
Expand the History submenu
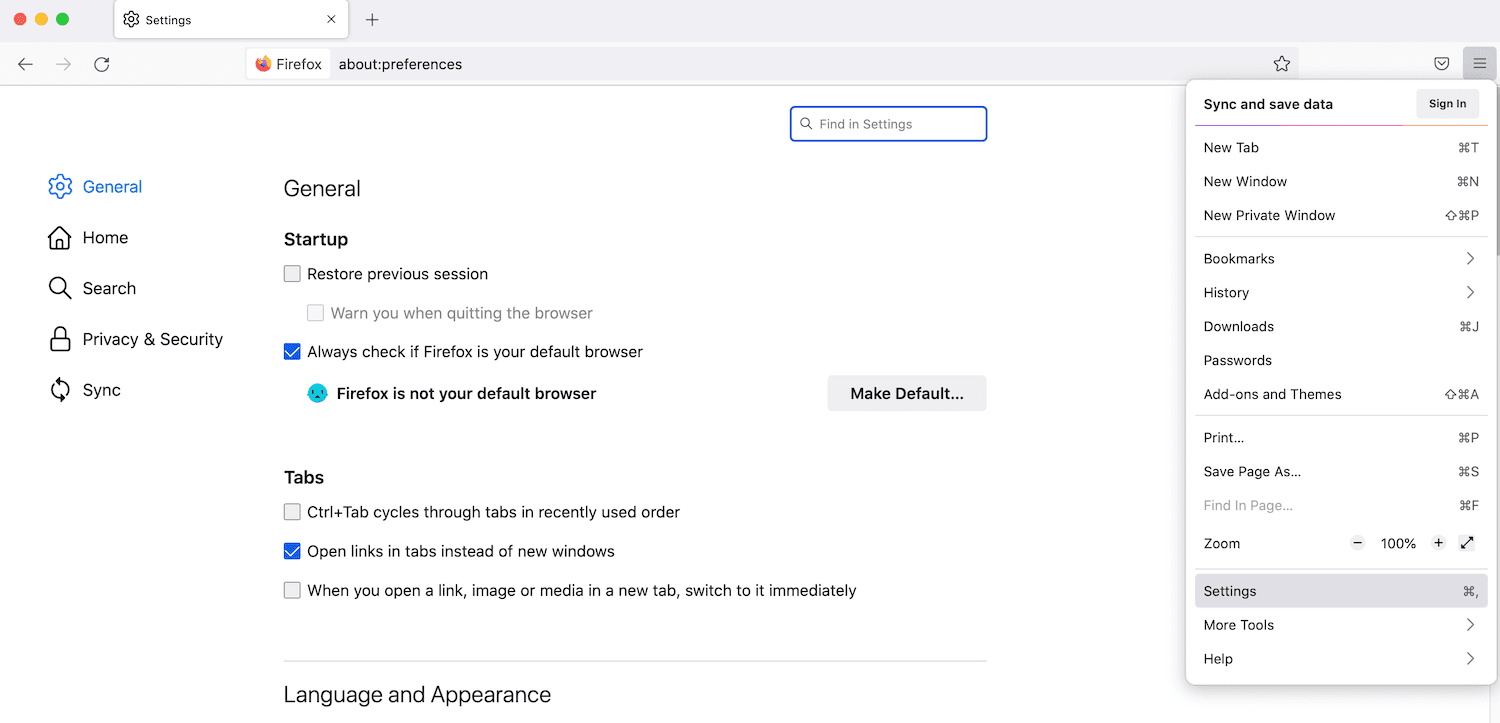(x=1340, y=293)
